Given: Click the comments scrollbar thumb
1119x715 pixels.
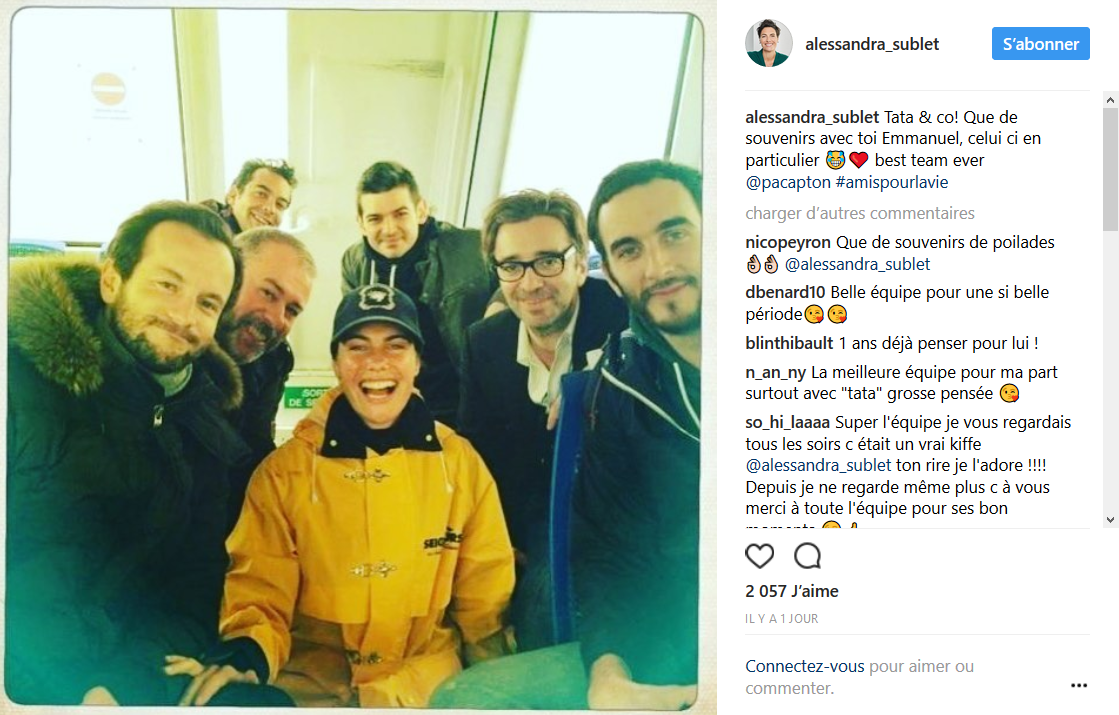Looking at the screenshot, I should [1110, 170].
